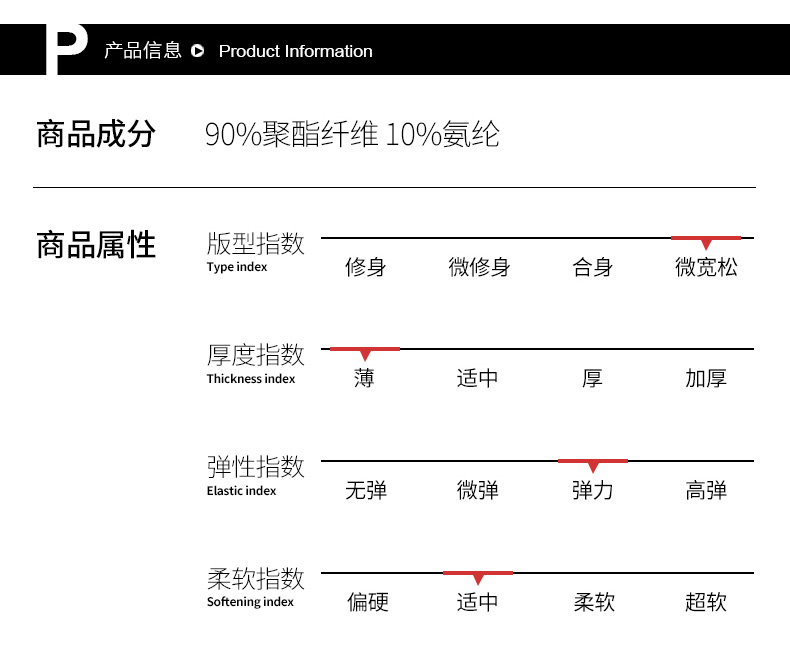This screenshot has width=790, height=652.
Task: Pick the 薄 thickness option
Action: pos(364,379)
